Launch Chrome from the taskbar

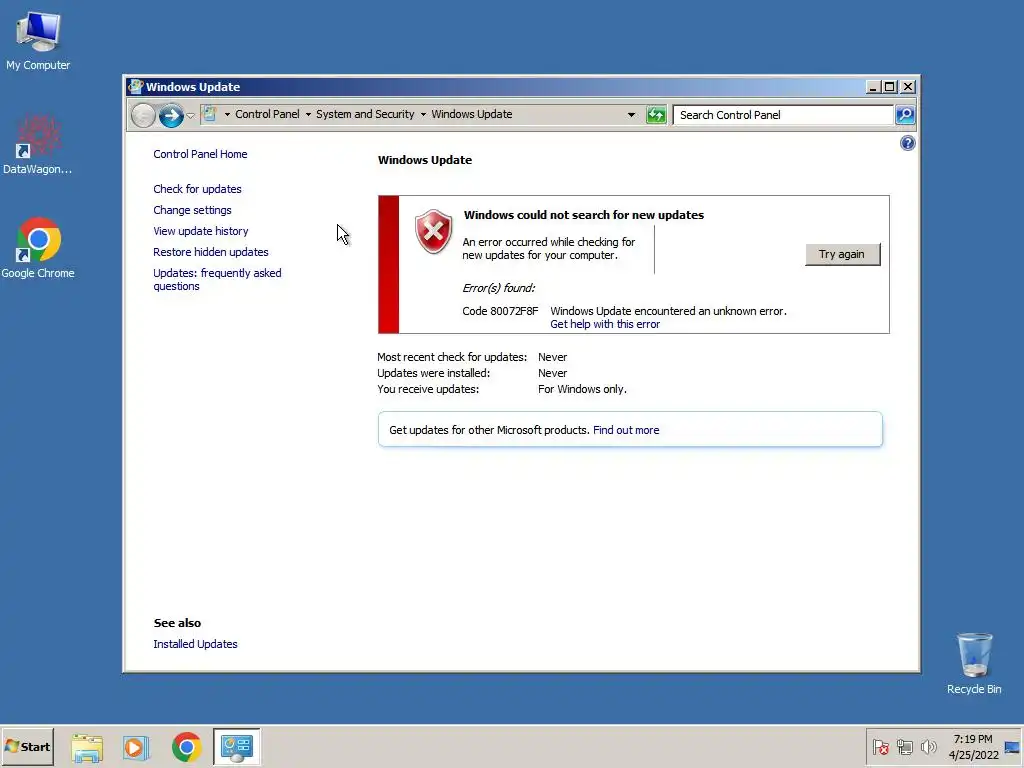[186, 747]
